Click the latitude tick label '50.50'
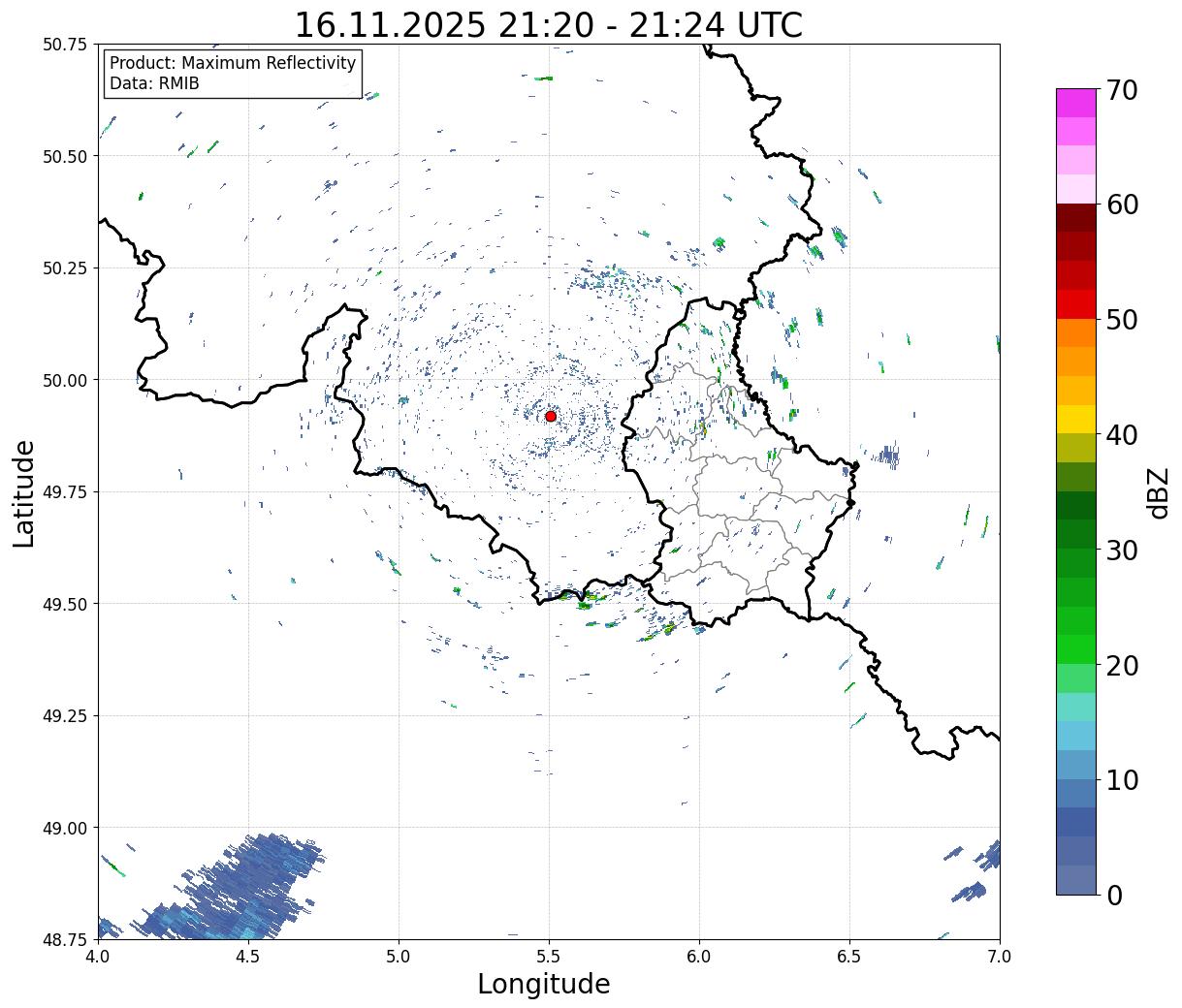 (x=64, y=156)
